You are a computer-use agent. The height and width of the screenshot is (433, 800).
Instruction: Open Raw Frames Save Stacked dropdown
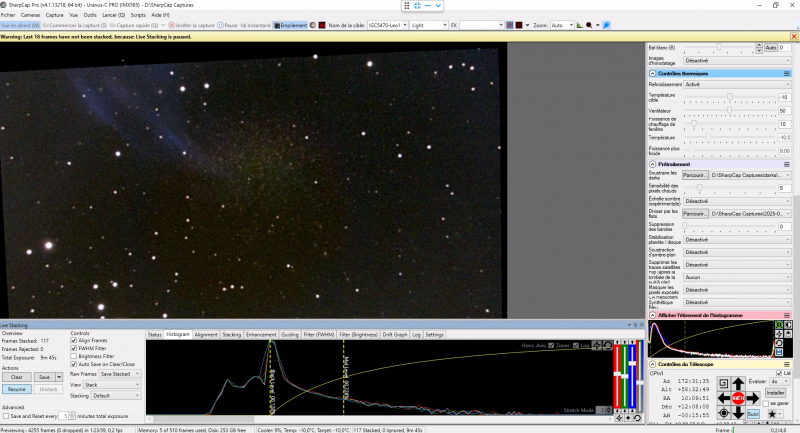point(120,374)
